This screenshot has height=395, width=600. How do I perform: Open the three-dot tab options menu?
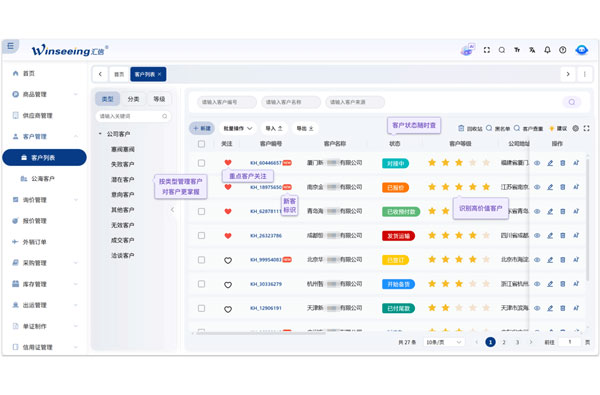coord(585,74)
